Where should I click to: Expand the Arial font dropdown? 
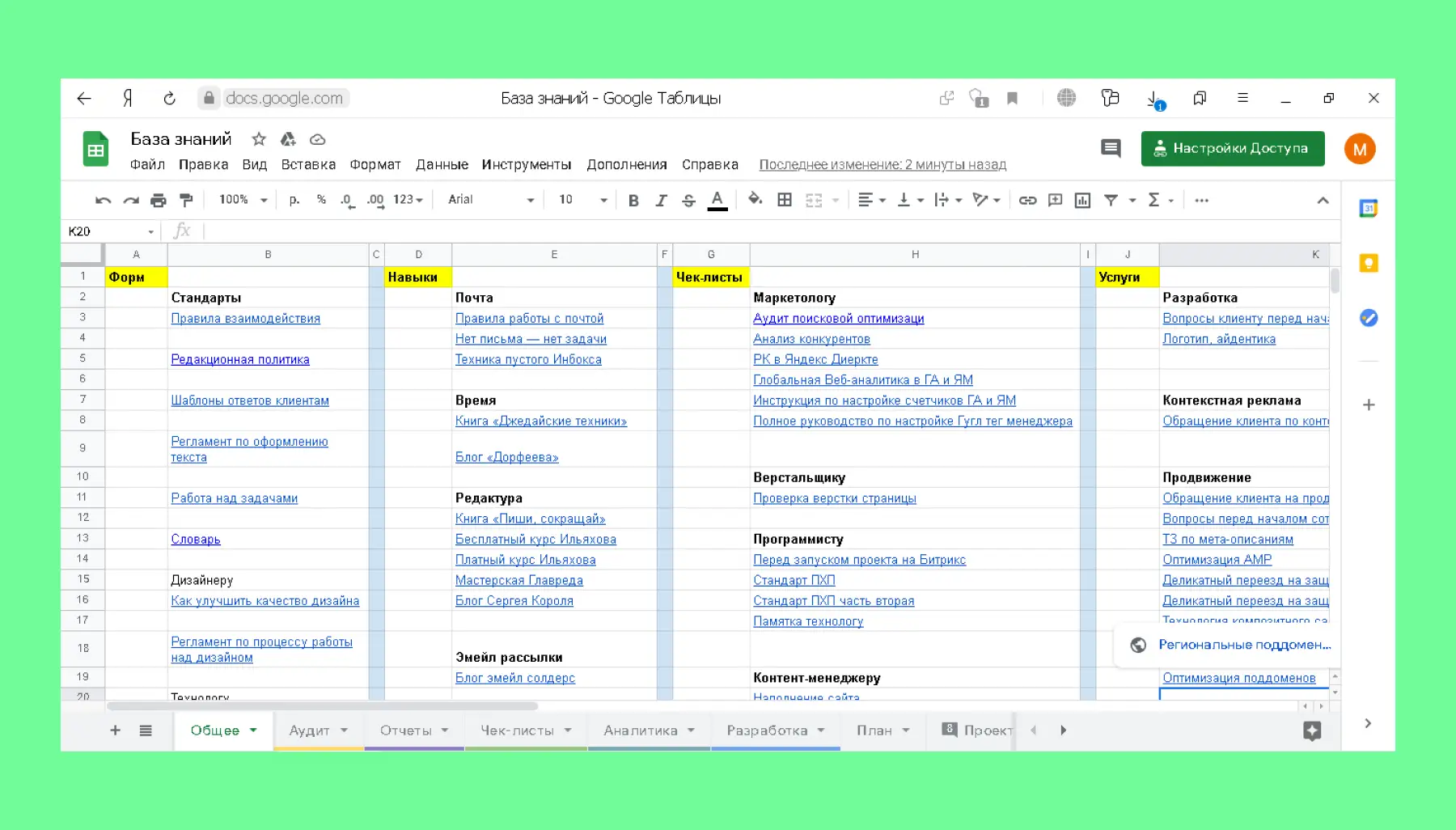491,200
